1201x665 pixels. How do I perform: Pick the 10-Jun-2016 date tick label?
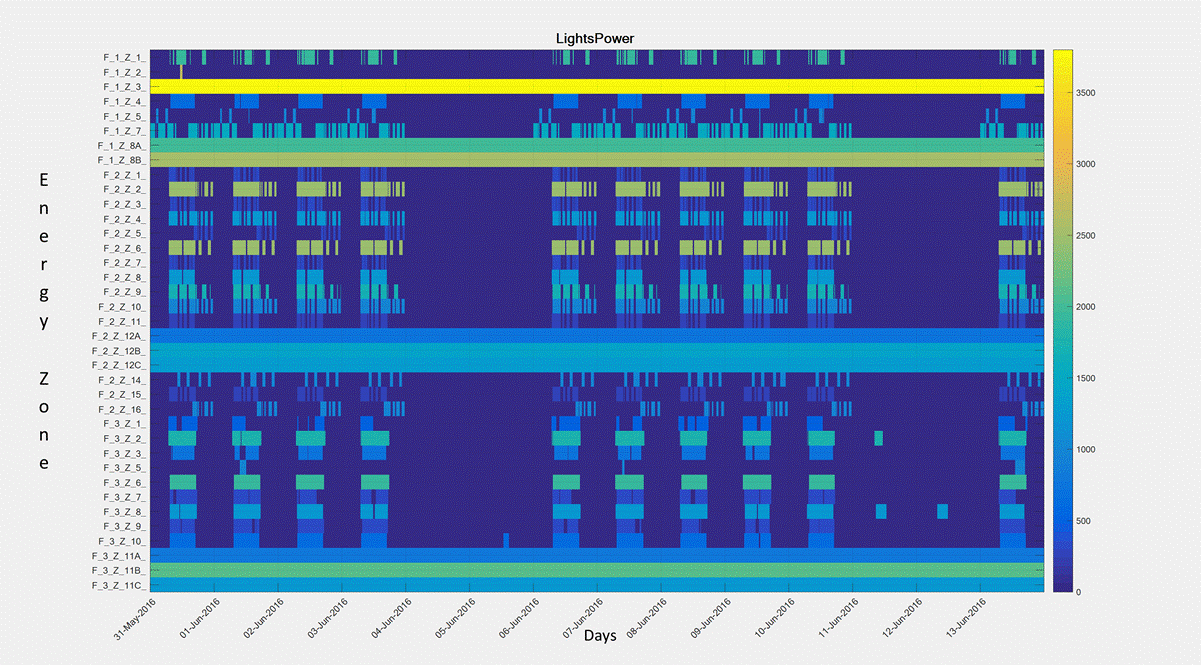[771, 618]
